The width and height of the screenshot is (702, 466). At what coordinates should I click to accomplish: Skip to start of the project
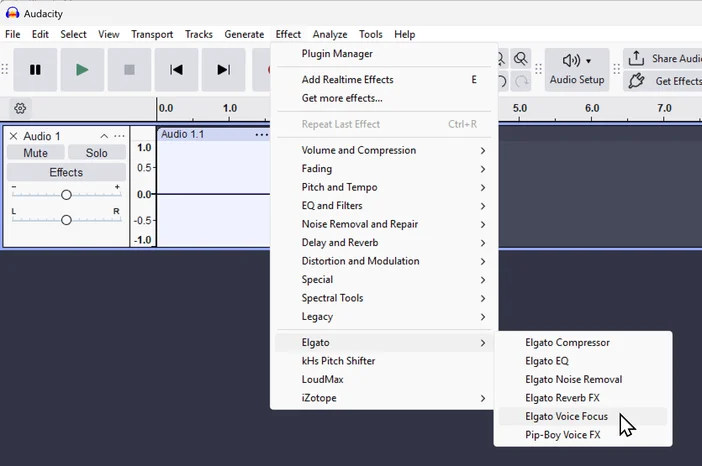point(176,70)
